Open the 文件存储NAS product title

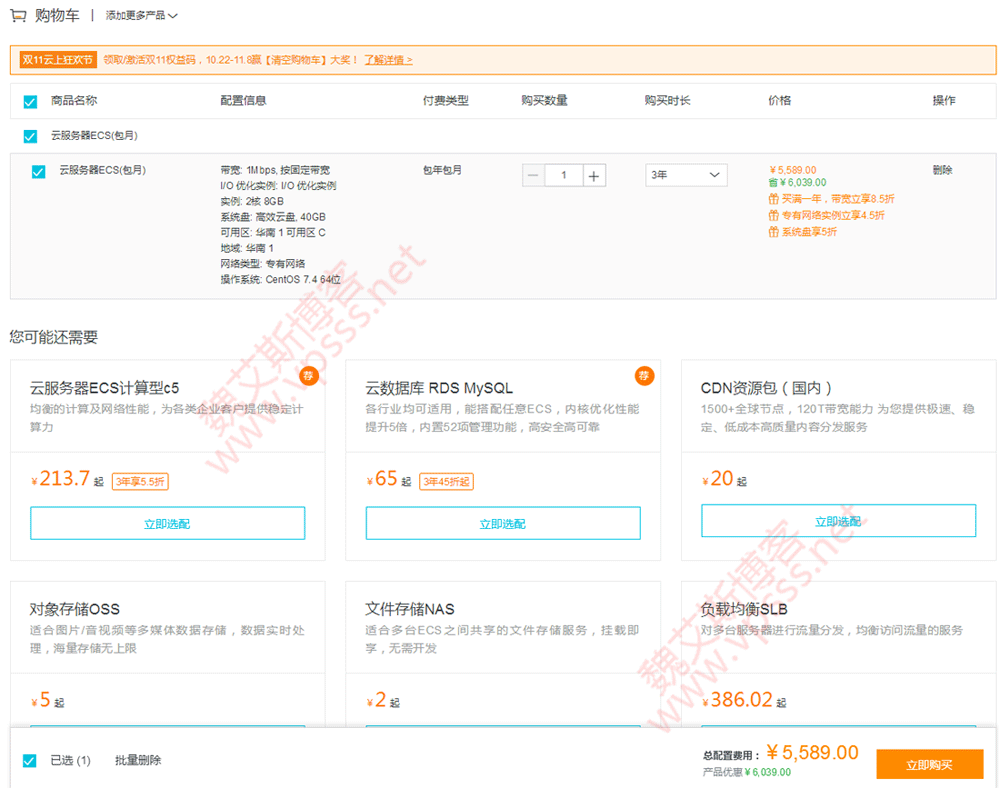pos(409,609)
